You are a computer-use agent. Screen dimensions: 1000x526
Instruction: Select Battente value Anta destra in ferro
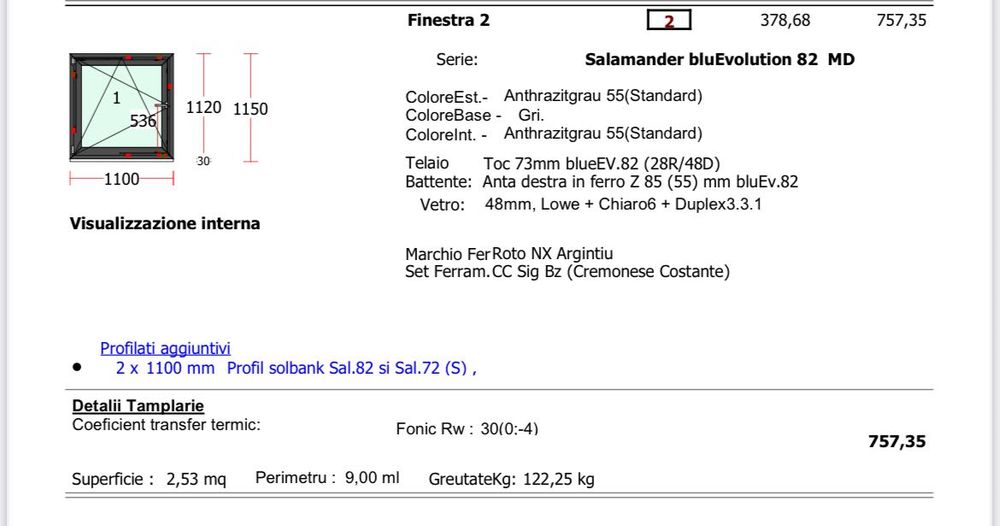point(640,182)
